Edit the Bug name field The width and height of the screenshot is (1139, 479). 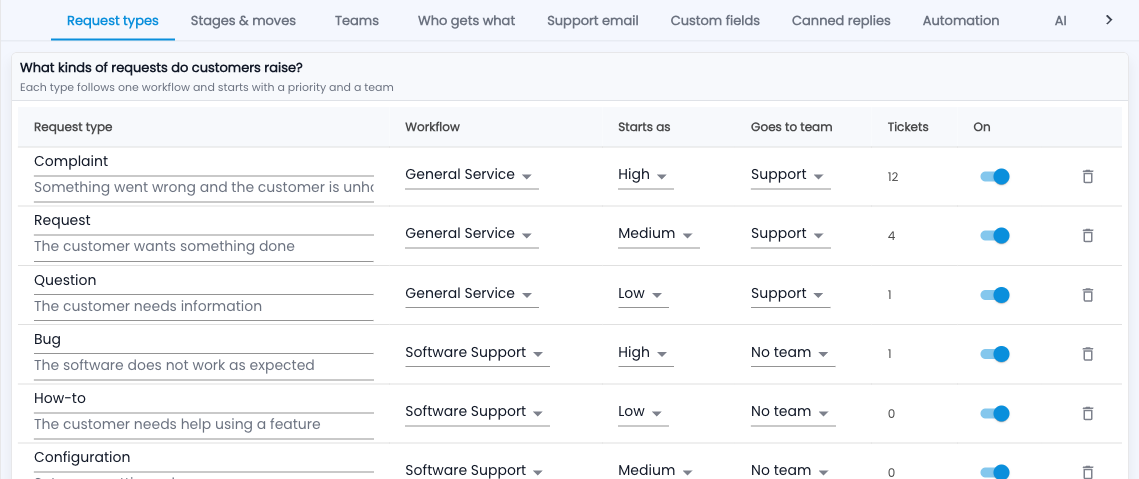pos(203,339)
